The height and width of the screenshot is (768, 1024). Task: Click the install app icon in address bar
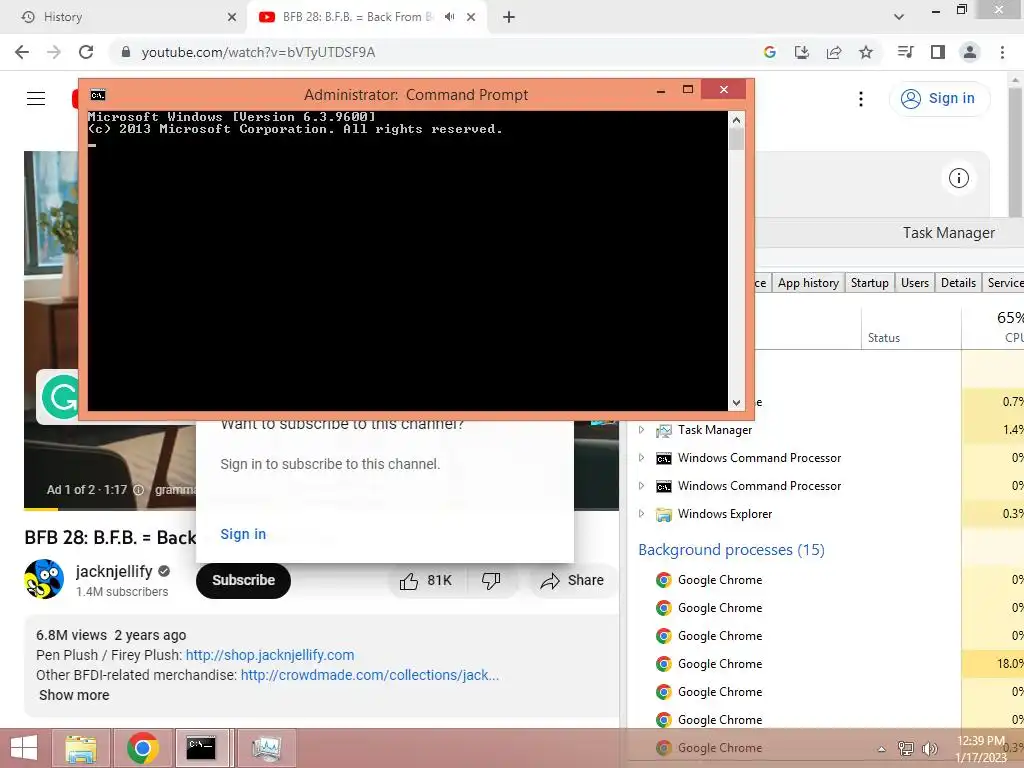(802, 52)
